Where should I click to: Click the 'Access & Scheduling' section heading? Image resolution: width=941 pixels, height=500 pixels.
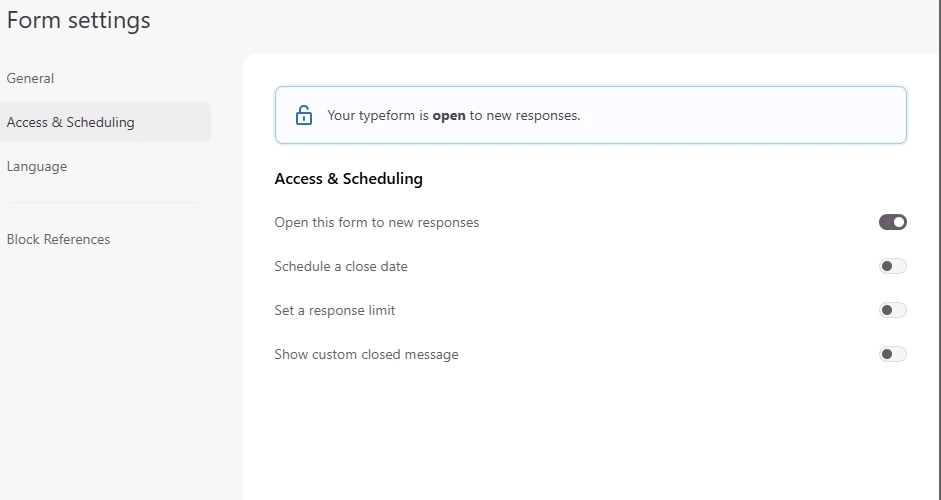click(x=348, y=179)
